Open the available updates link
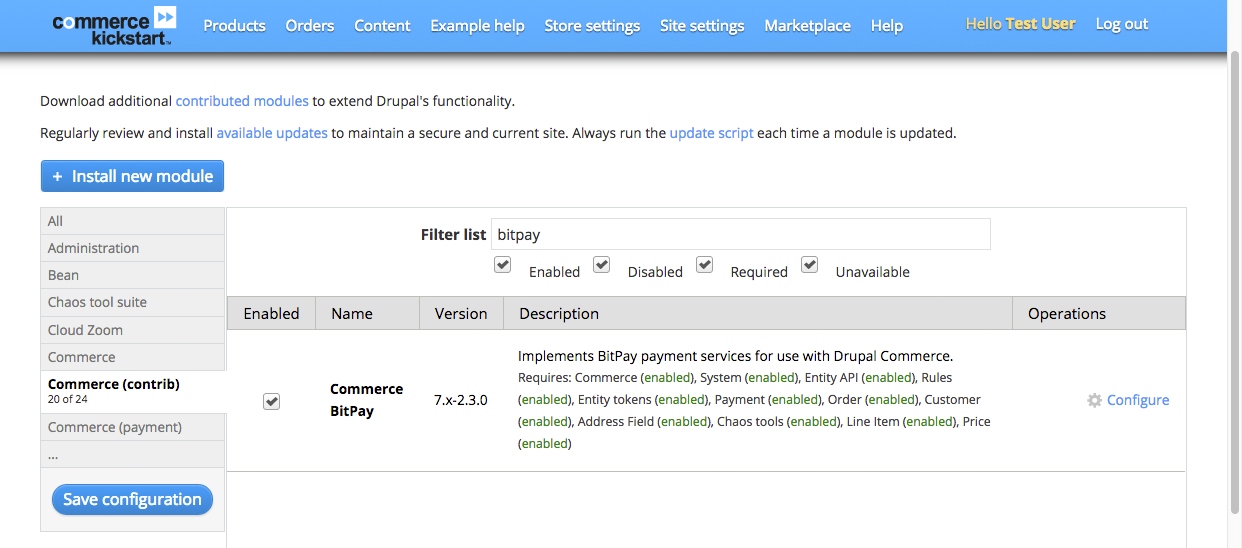This screenshot has height=548, width=1242. tap(272, 133)
